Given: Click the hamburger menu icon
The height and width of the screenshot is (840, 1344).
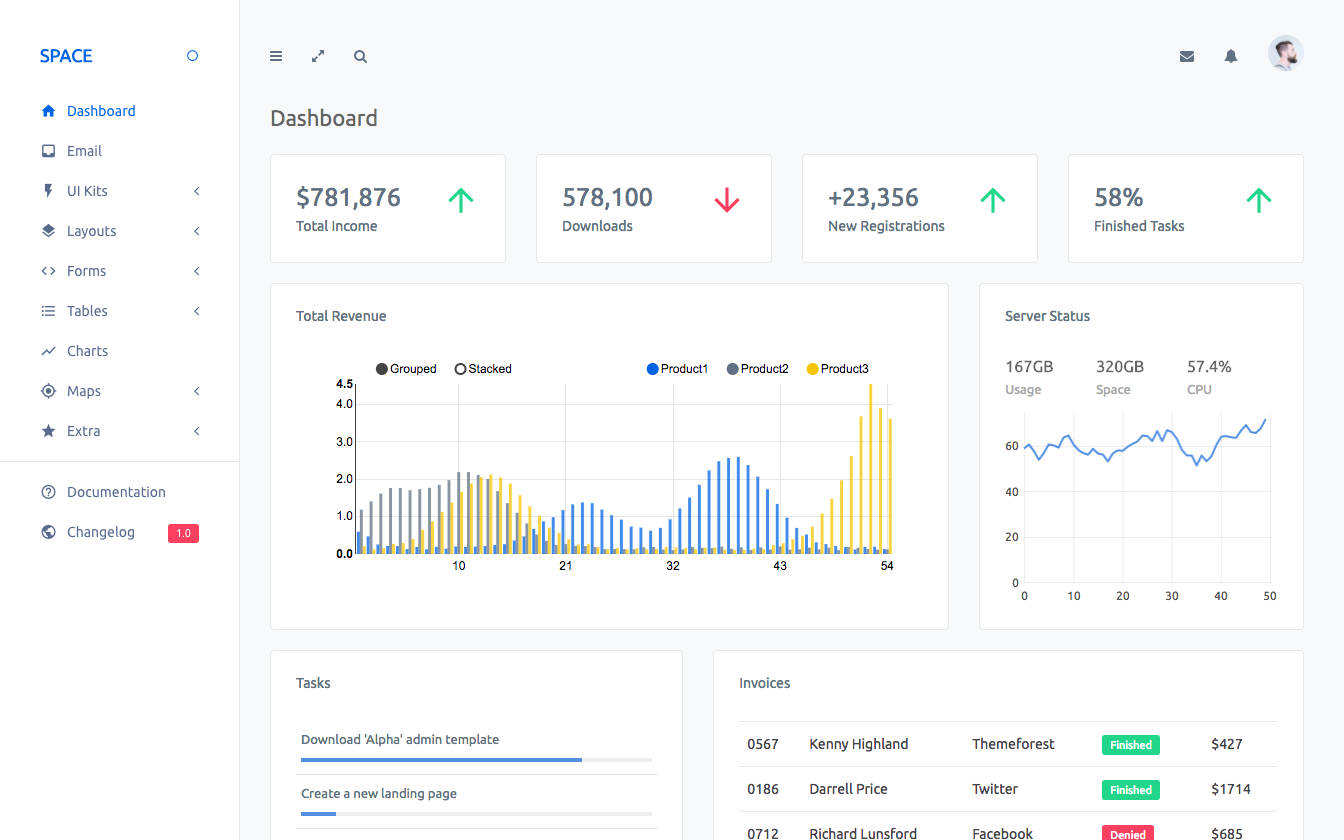Looking at the screenshot, I should (276, 57).
